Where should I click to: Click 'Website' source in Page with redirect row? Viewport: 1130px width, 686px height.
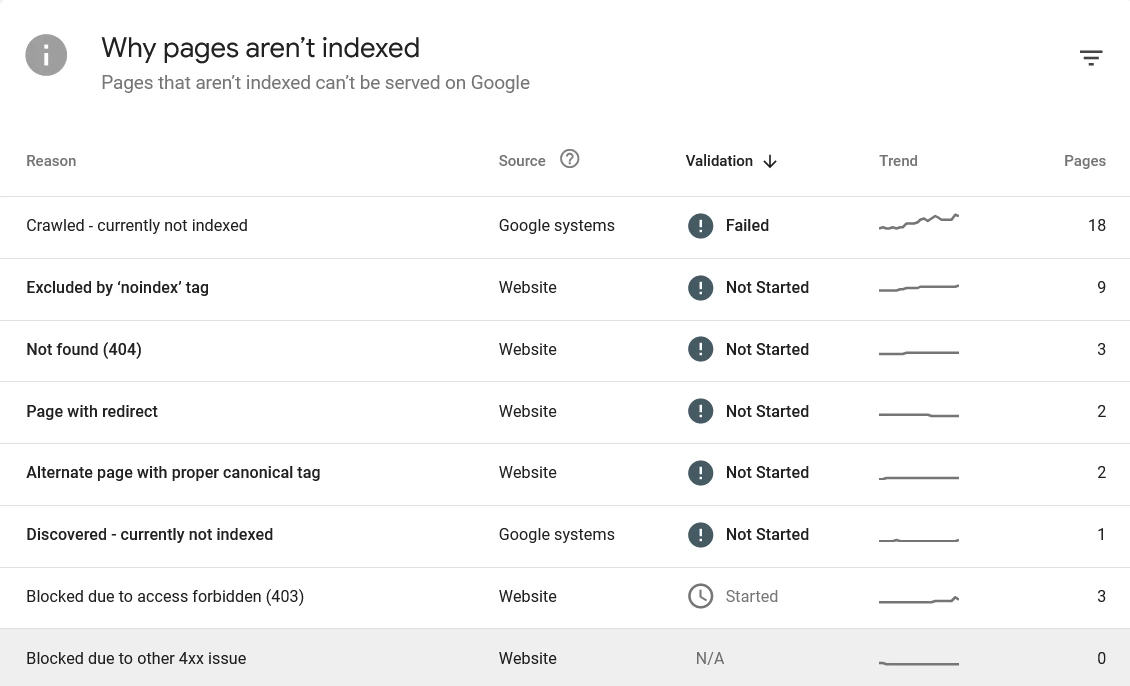pos(528,411)
